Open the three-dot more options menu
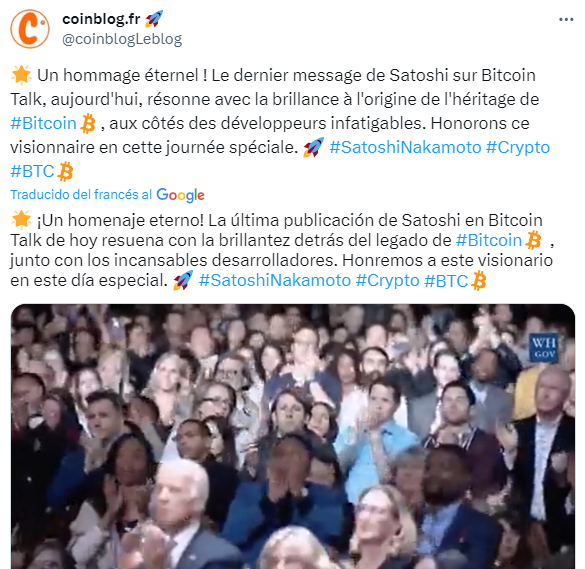Image resolution: width=585 pixels, height=569 pixels. [566, 19]
